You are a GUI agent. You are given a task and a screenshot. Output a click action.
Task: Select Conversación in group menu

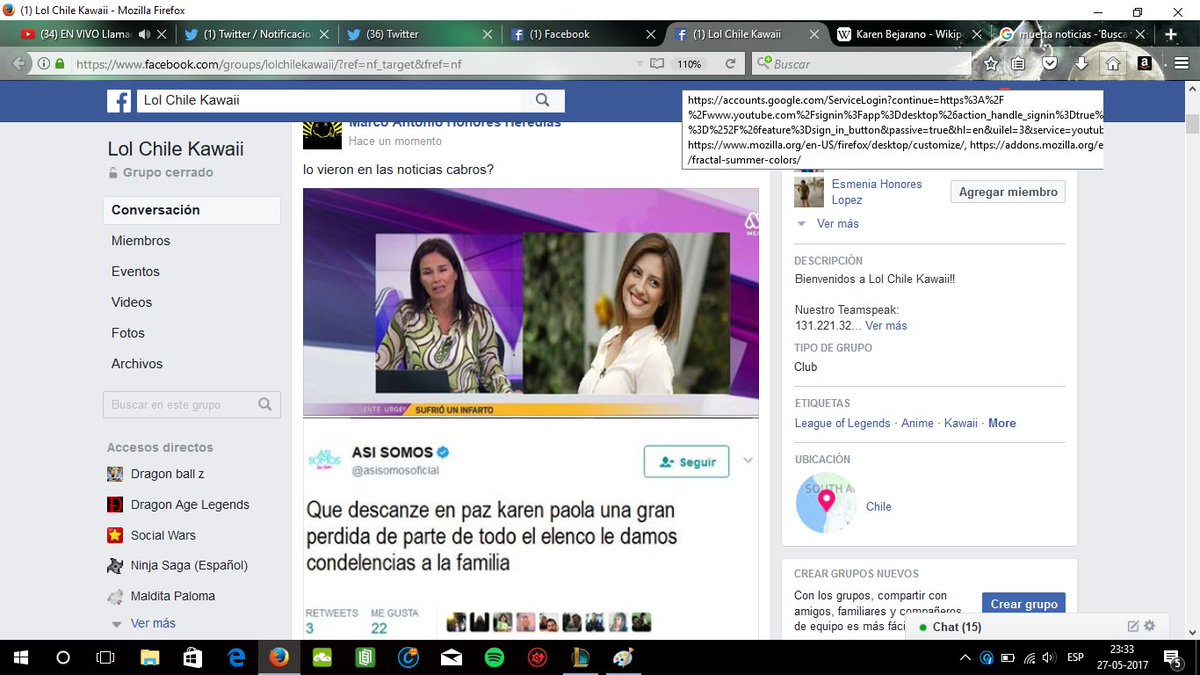[192, 210]
